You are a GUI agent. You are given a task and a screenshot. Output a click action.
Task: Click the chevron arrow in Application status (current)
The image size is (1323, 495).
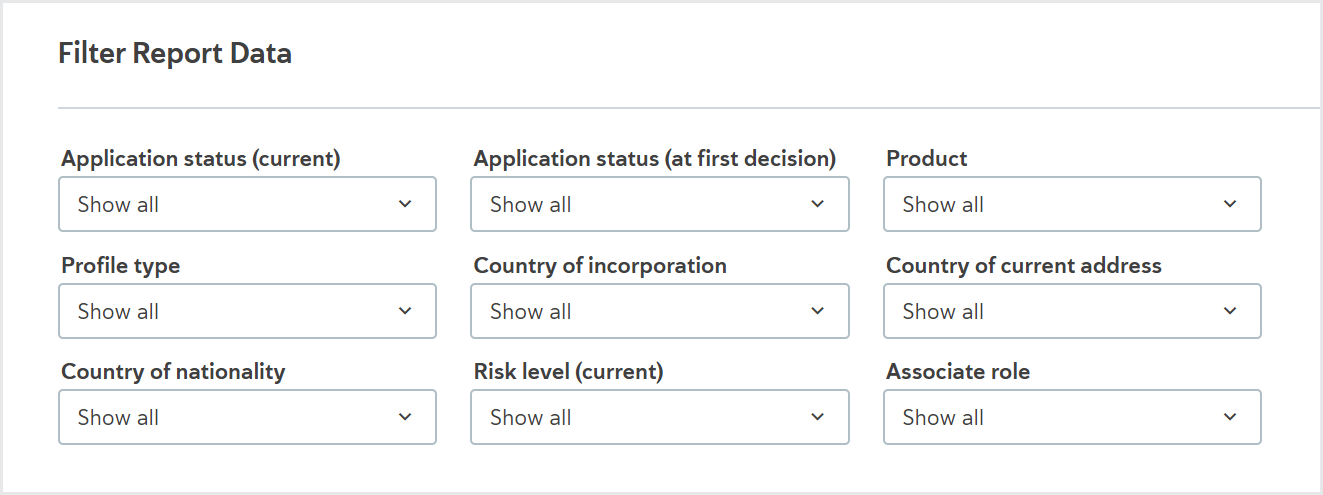click(x=405, y=204)
